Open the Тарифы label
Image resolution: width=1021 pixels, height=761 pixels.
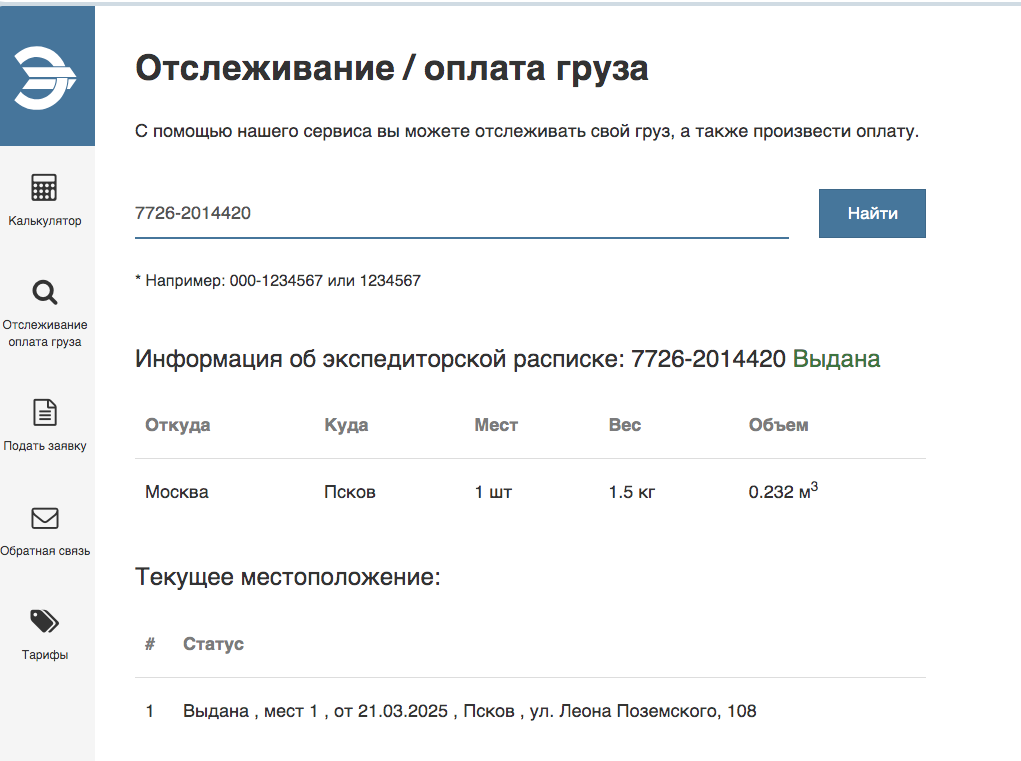[45, 655]
